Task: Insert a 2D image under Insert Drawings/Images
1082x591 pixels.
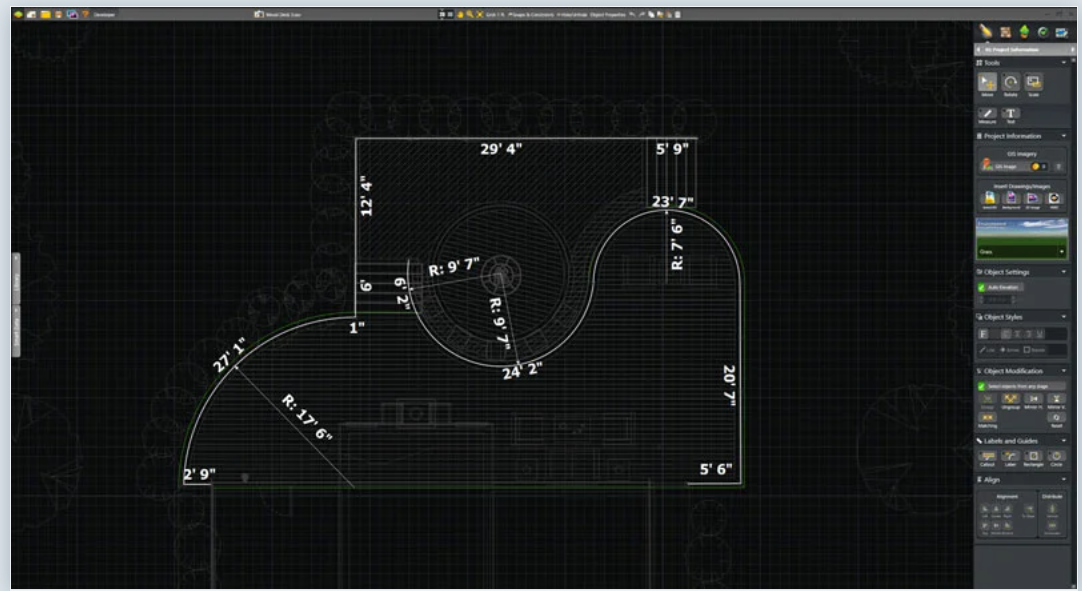Action: 1032,200
